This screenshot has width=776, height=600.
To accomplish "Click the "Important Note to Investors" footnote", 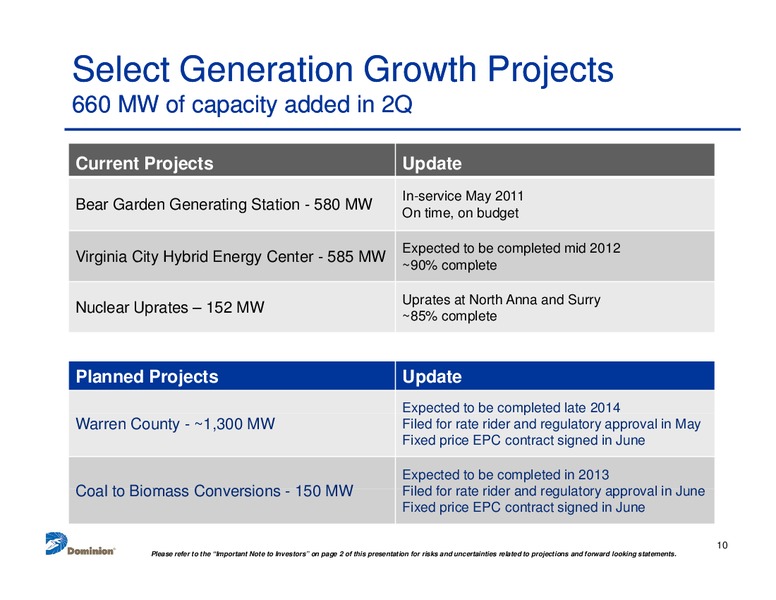I will tap(414, 554).
